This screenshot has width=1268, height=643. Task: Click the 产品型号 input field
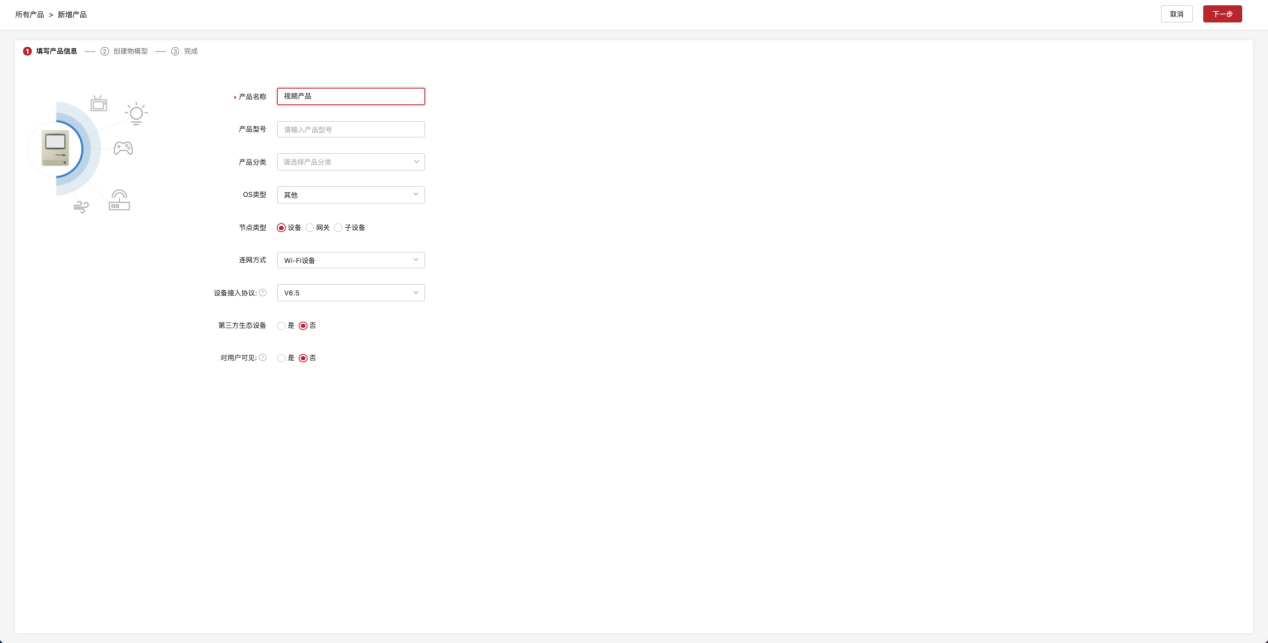pos(350,129)
